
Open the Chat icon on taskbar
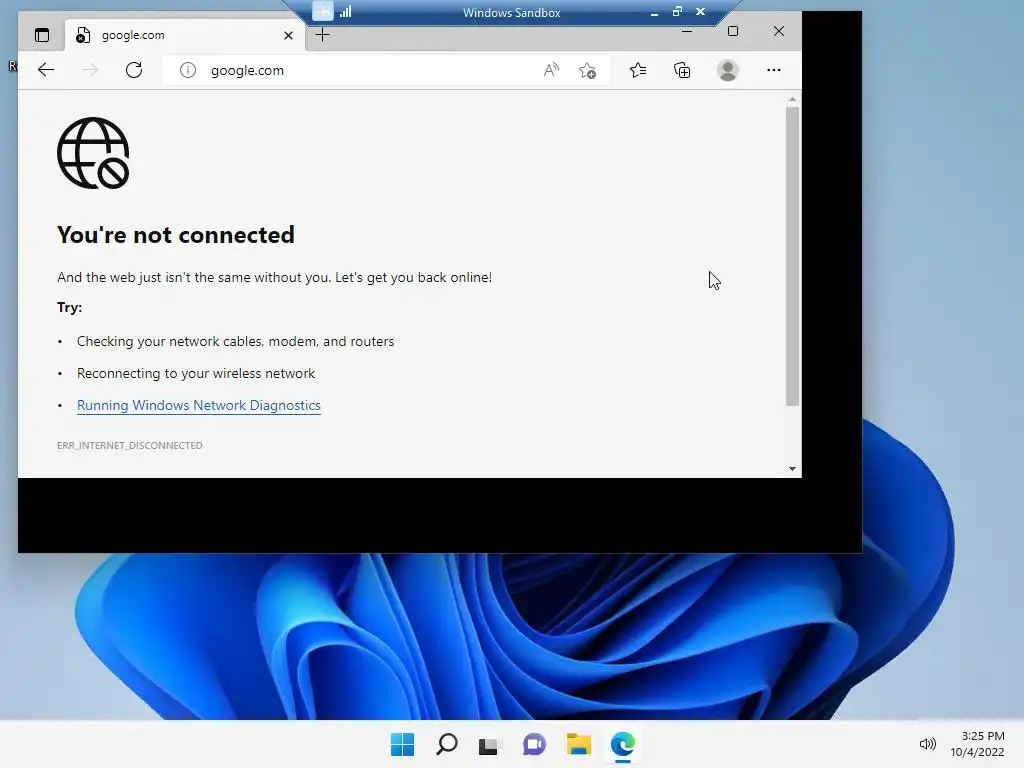pos(534,744)
